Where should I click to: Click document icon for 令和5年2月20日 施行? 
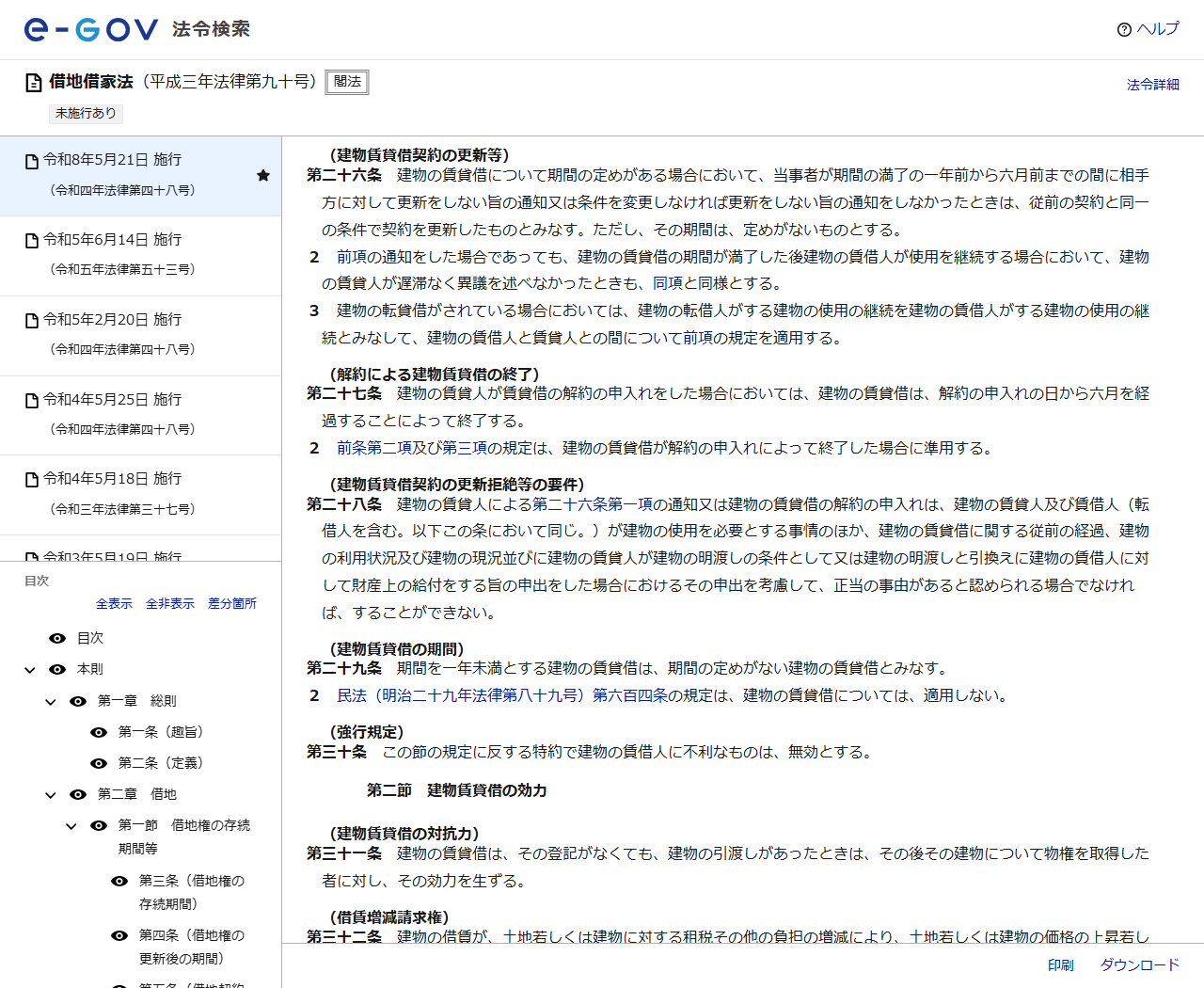coord(32,321)
